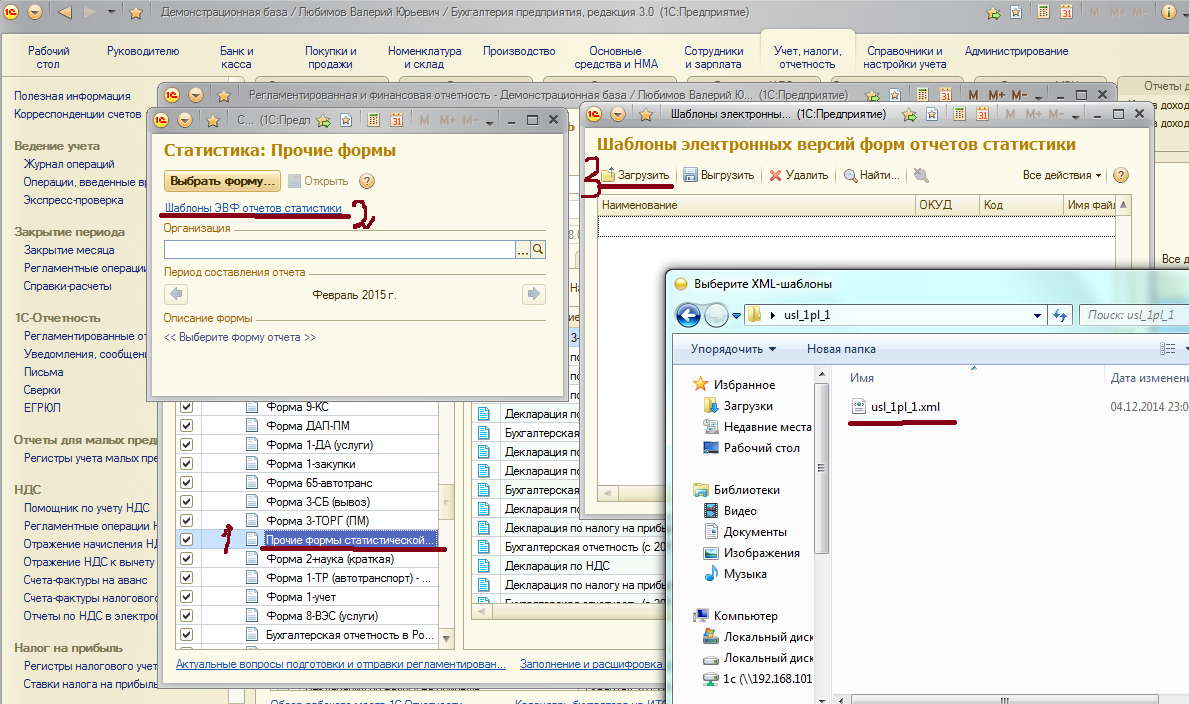The height and width of the screenshot is (704, 1189).
Task: Open history dropdown arrow in main title bar
Action: (x=111, y=12)
